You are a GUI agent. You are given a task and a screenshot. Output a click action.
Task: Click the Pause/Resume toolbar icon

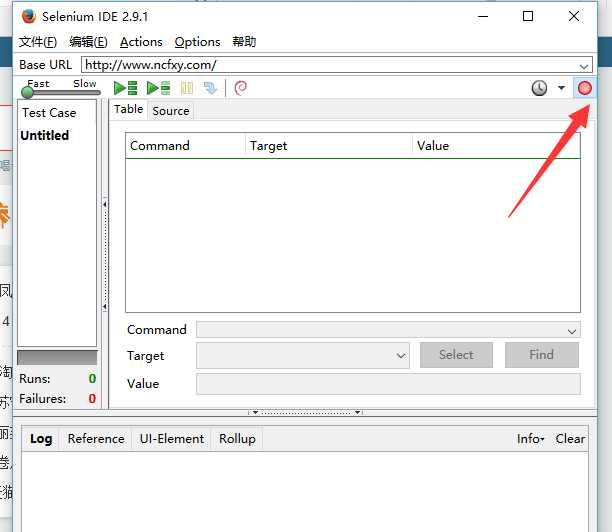[187, 88]
